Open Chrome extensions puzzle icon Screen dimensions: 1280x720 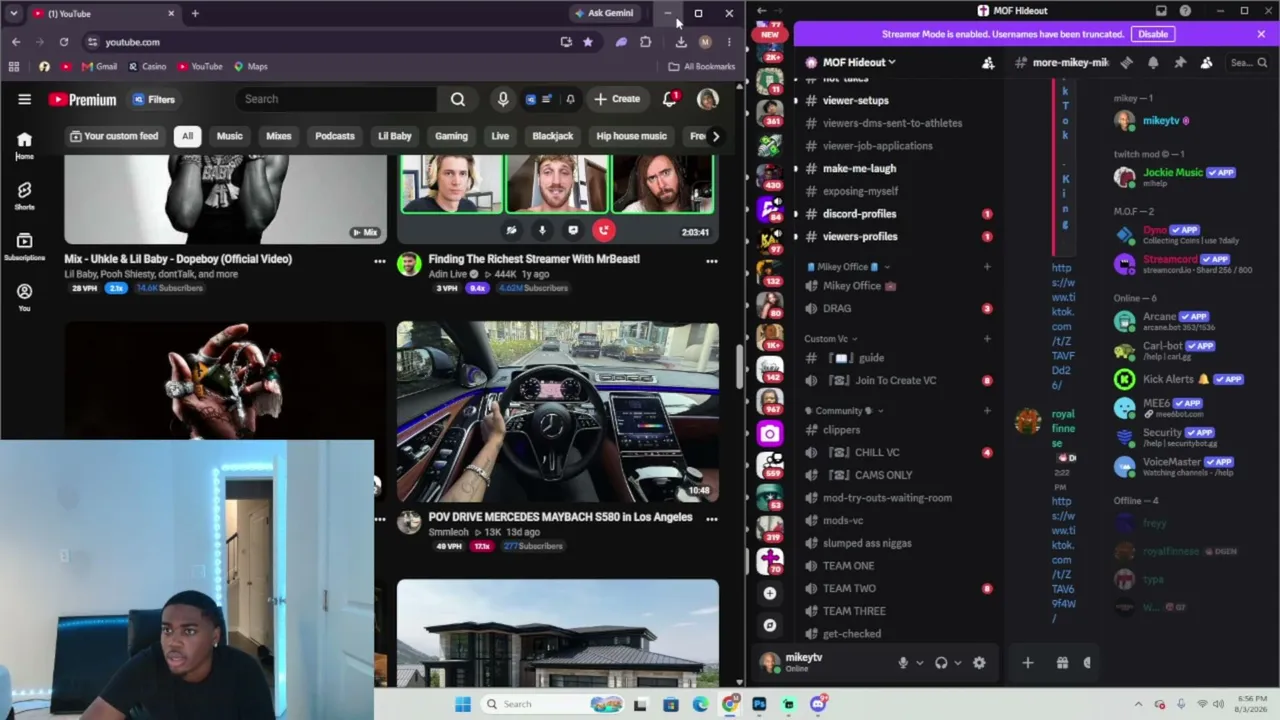[645, 42]
